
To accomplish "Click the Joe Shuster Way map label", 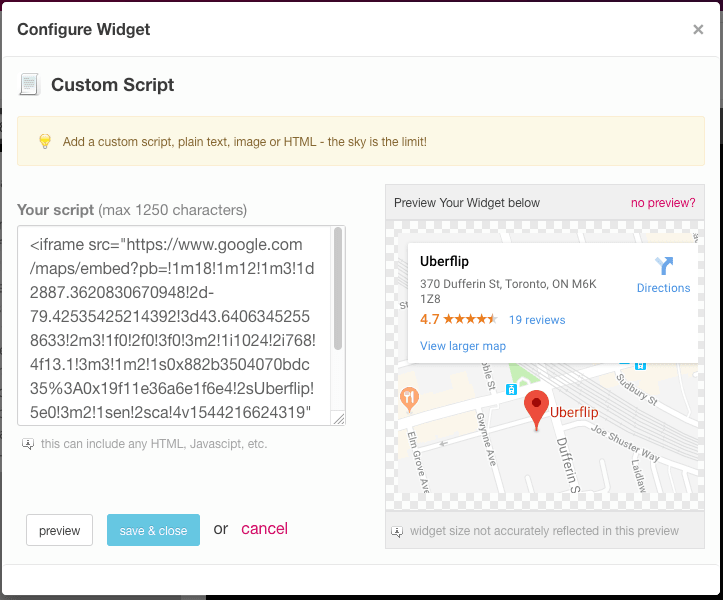I will (x=625, y=443).
